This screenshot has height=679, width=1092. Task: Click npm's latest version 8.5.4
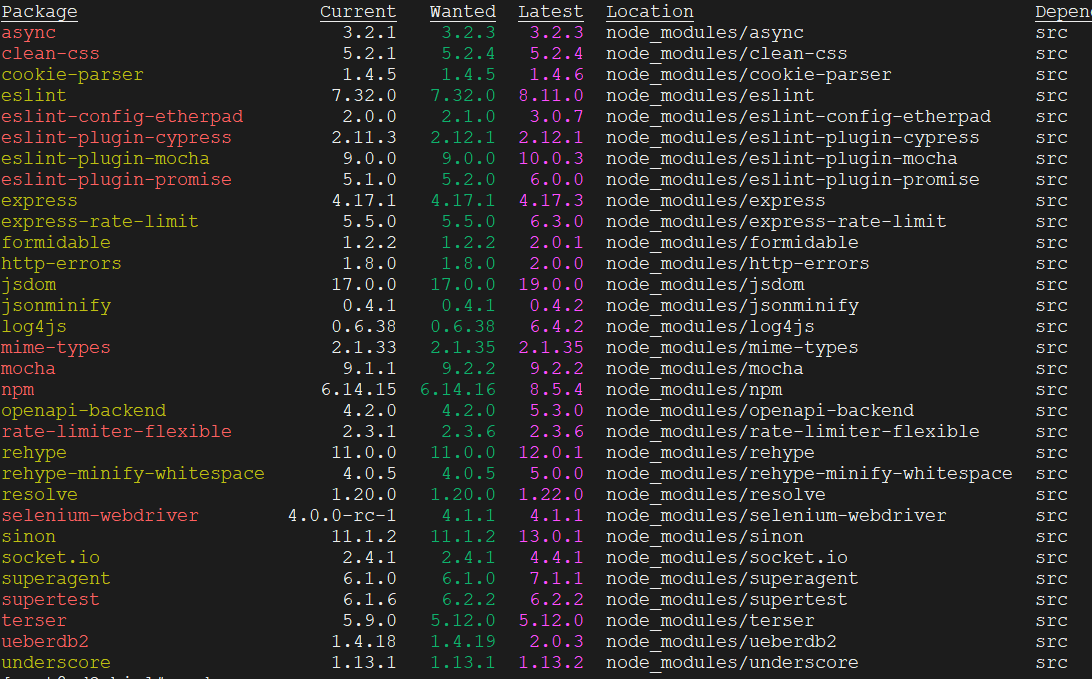pos(552,389)
